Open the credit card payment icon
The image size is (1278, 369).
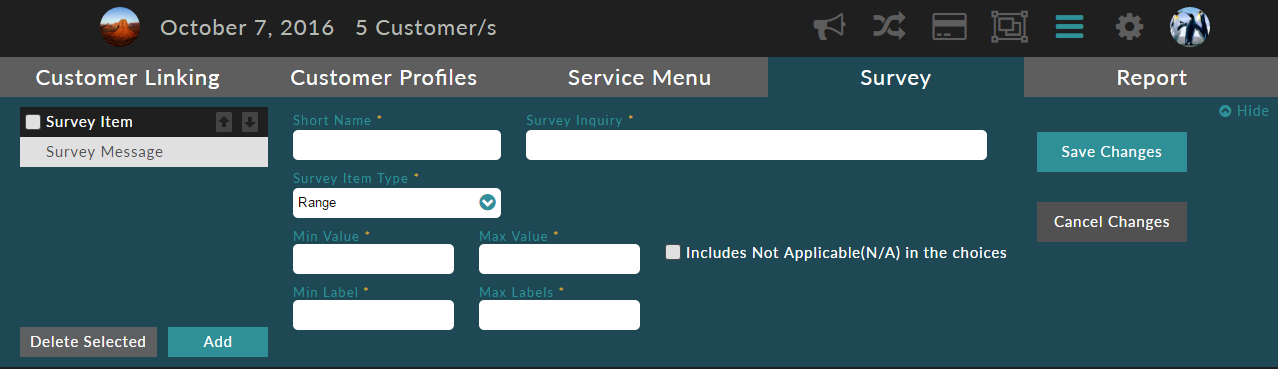pyautogui.click(x=949, y=27)
